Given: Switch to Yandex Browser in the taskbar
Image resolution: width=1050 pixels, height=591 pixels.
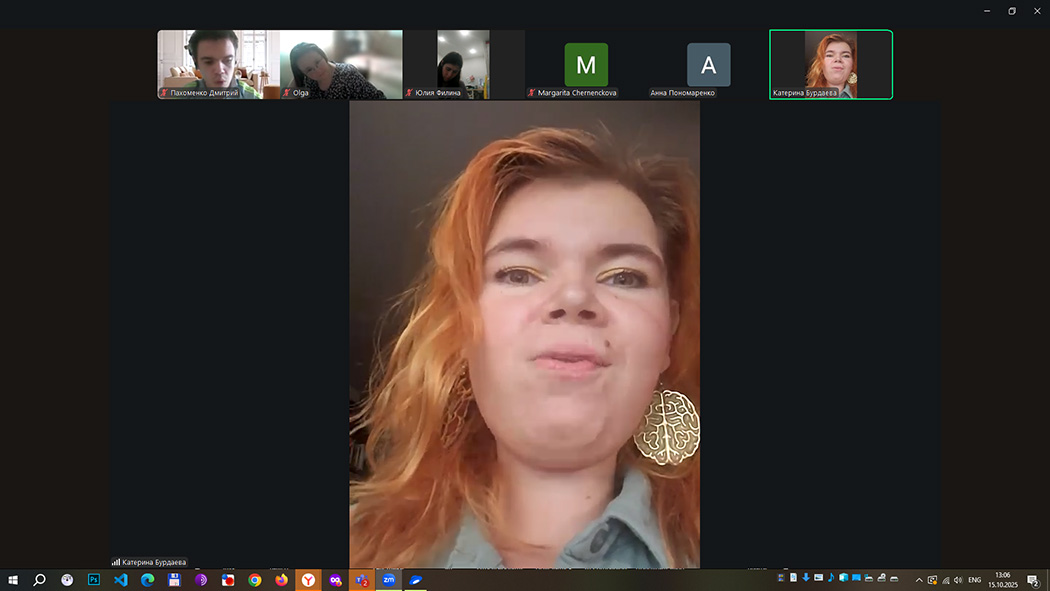Looking at the screenshot, I should [x=308, y=580].
